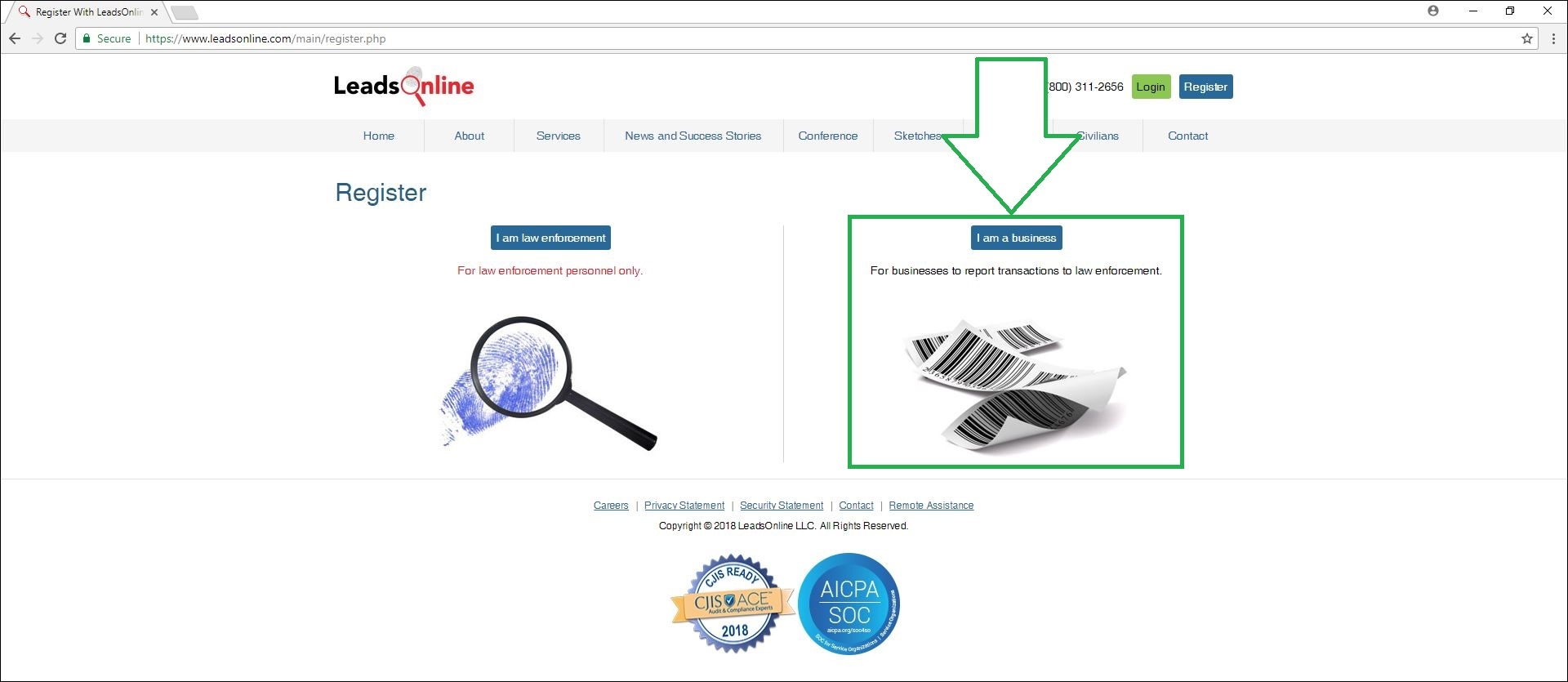
Task: Open the Contact link in the footer
Action: [x=856, y=506]
